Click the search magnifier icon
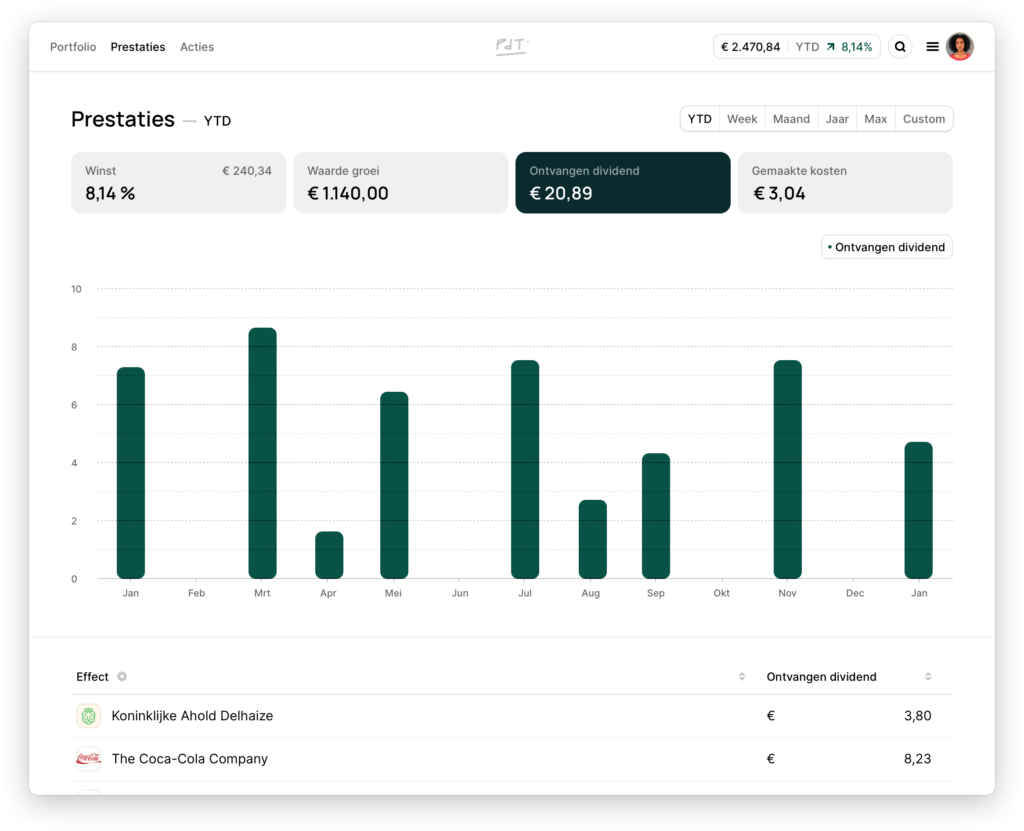This screenshot has height=831, width=1024. (x=900, y=47)
